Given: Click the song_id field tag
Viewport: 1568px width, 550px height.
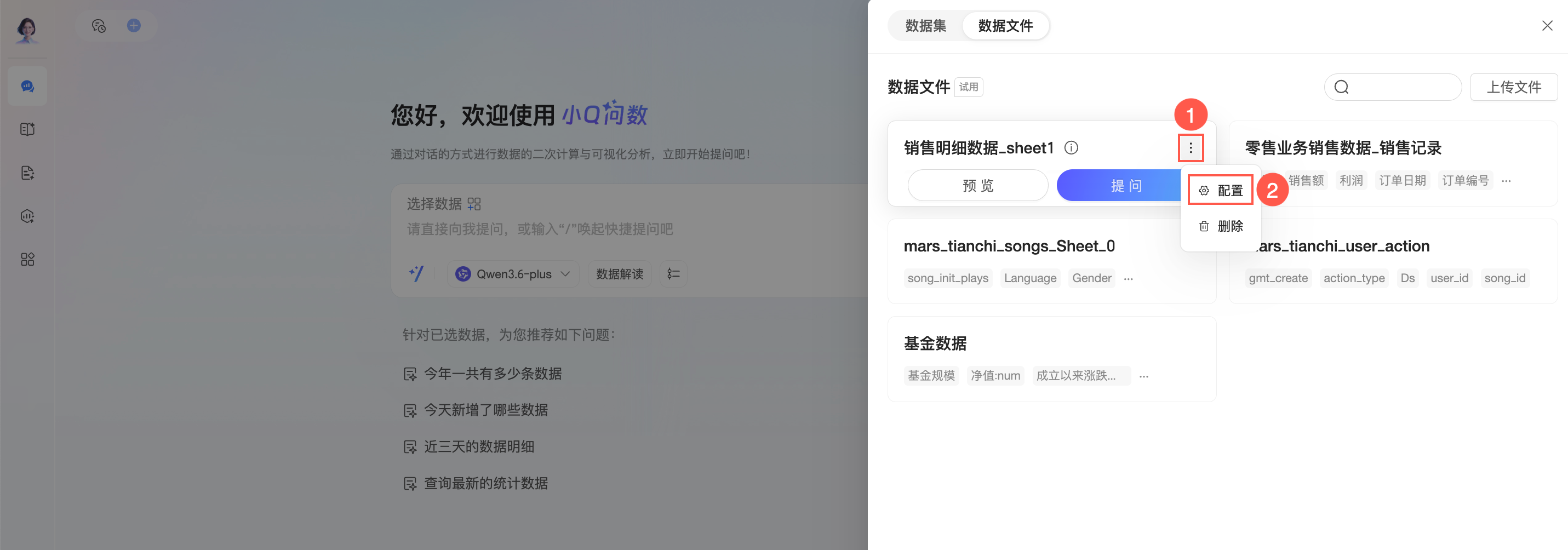Looking at the screenshot, I should pos(1504,278).
